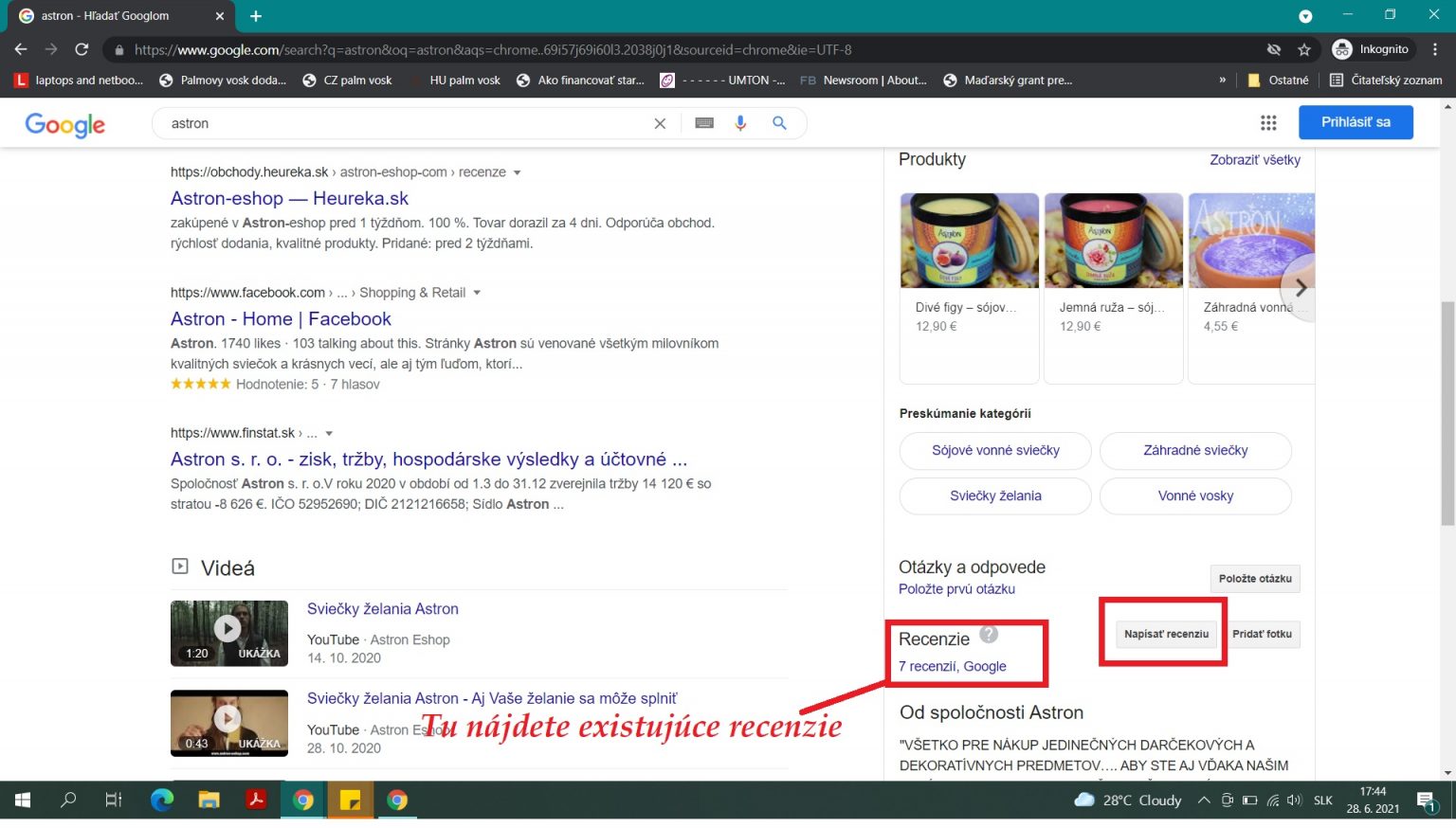Open weather 28°C Cloudy widget
The height and width of the screenshot is (828, 1456).
pos(1128,801)
